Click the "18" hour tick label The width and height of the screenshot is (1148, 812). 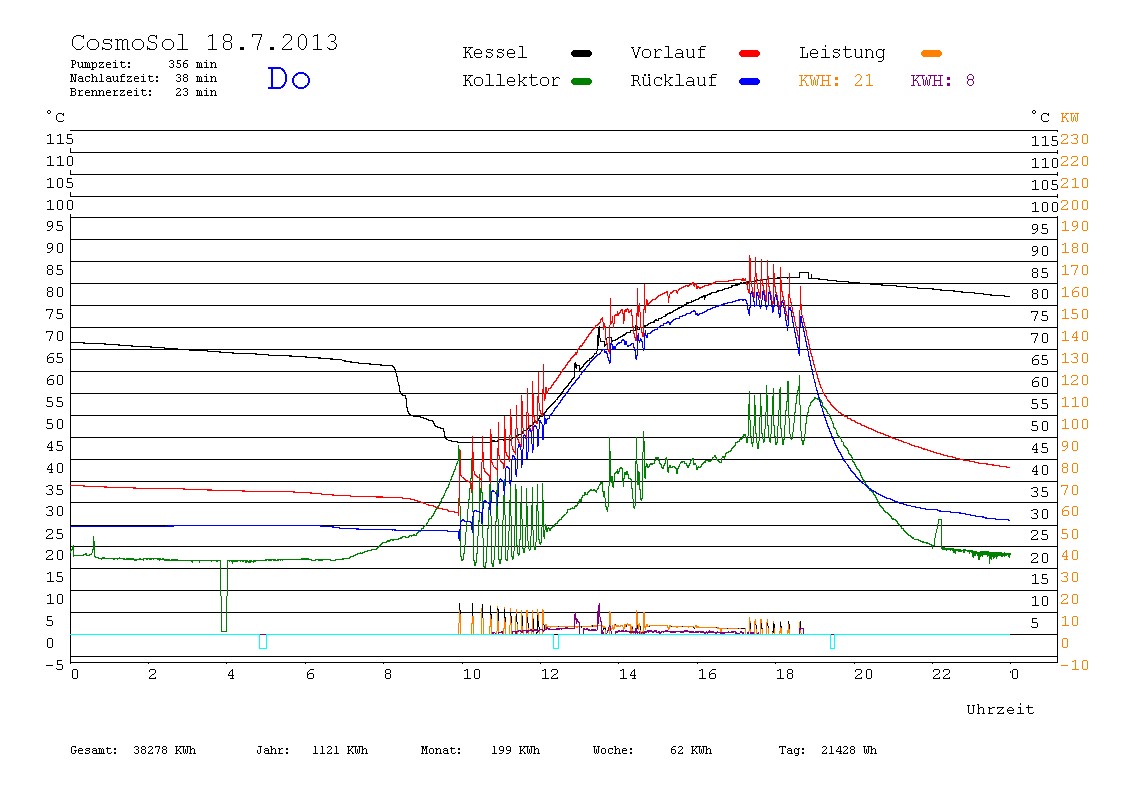(x=785, y=674)
